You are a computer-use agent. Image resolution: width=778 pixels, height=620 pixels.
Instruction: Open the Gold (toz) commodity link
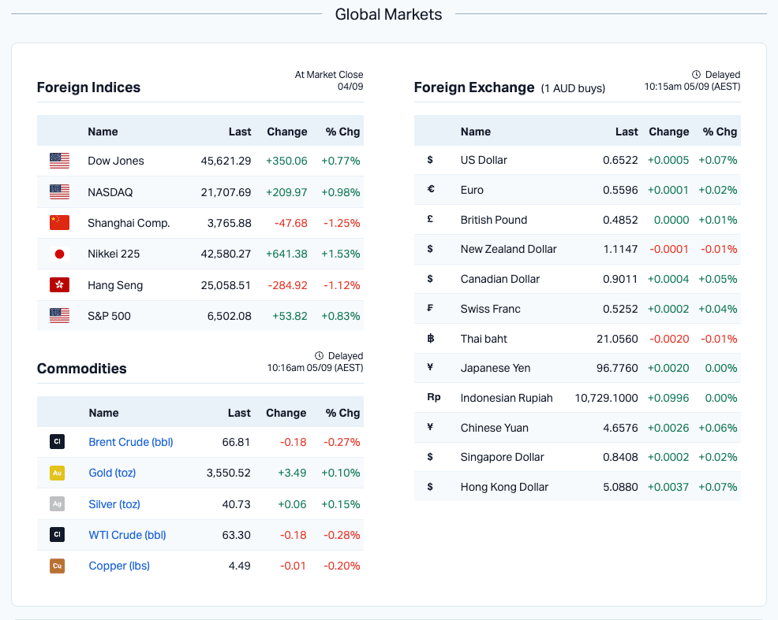[x=112, y=473]
